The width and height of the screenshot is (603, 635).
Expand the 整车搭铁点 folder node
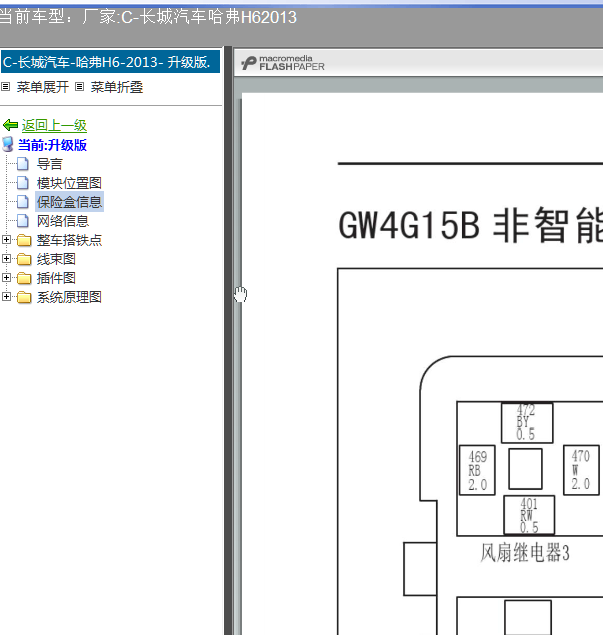pyautogui.click(x=6, y=239)
